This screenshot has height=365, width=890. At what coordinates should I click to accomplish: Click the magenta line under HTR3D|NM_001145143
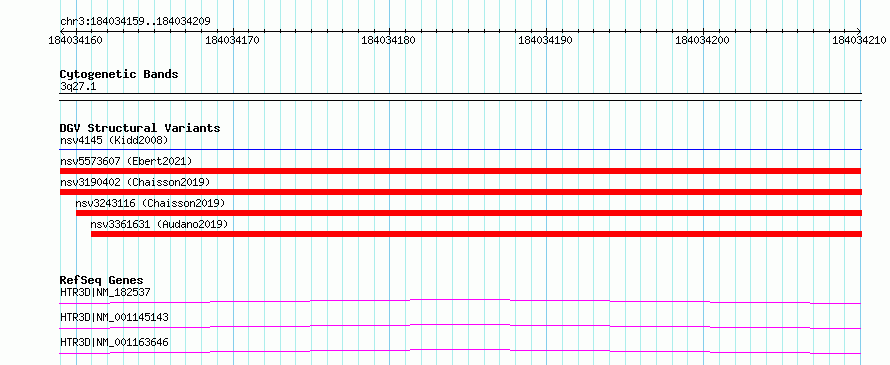(461, 326)
